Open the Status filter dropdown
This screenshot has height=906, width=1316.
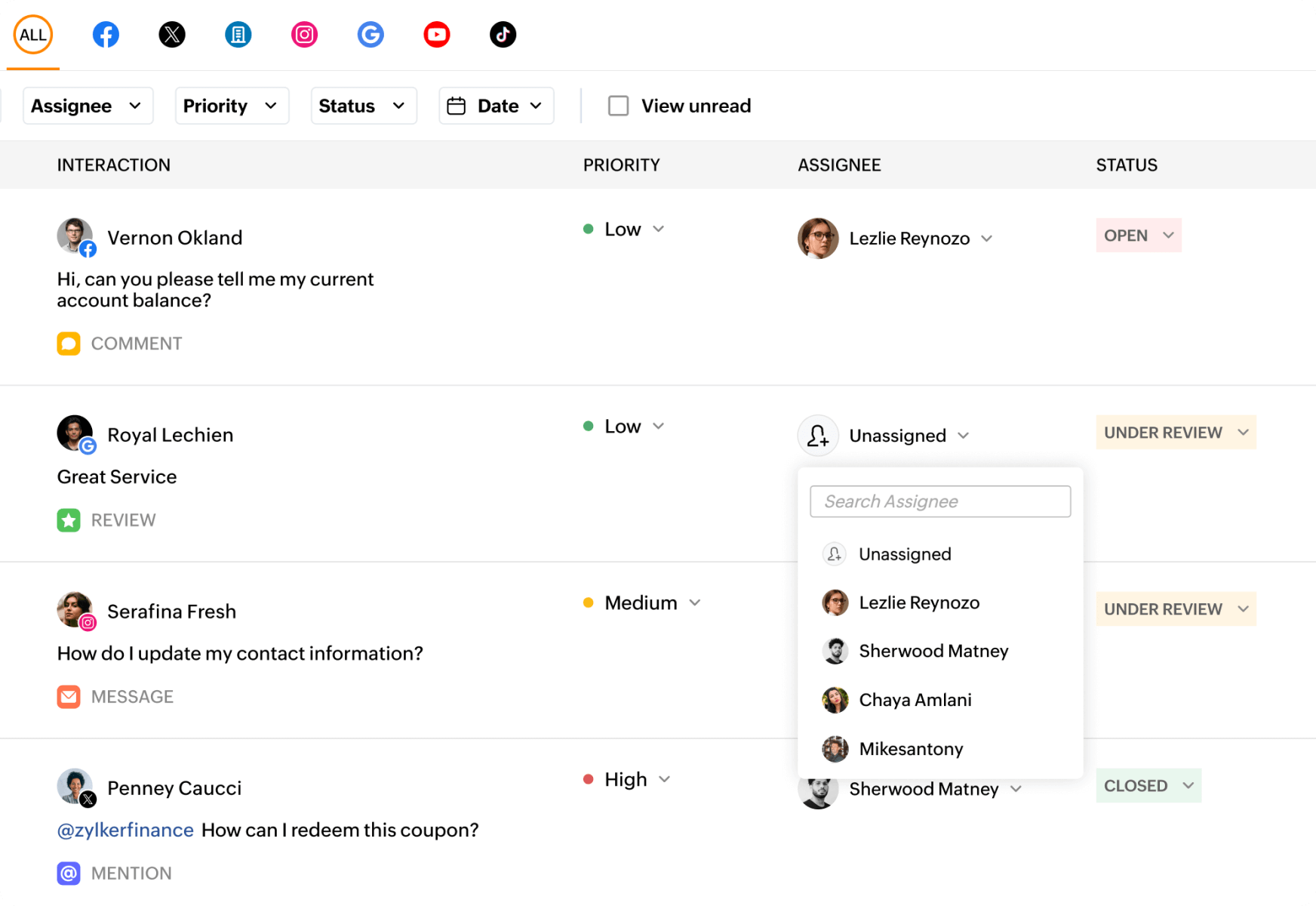point(363,106)
